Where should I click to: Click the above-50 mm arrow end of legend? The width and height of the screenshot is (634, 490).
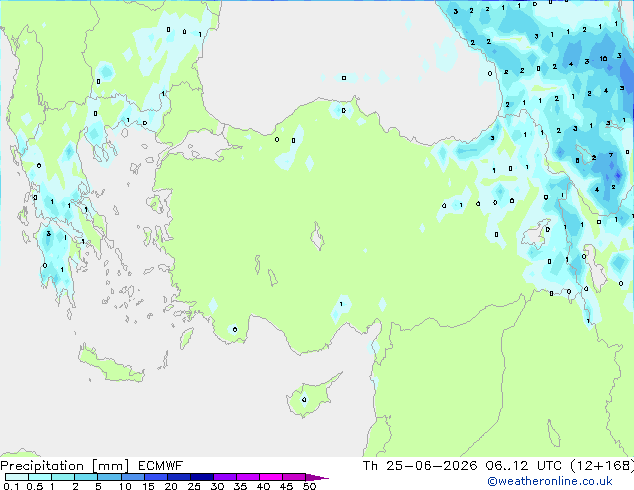tap(317, 477)
